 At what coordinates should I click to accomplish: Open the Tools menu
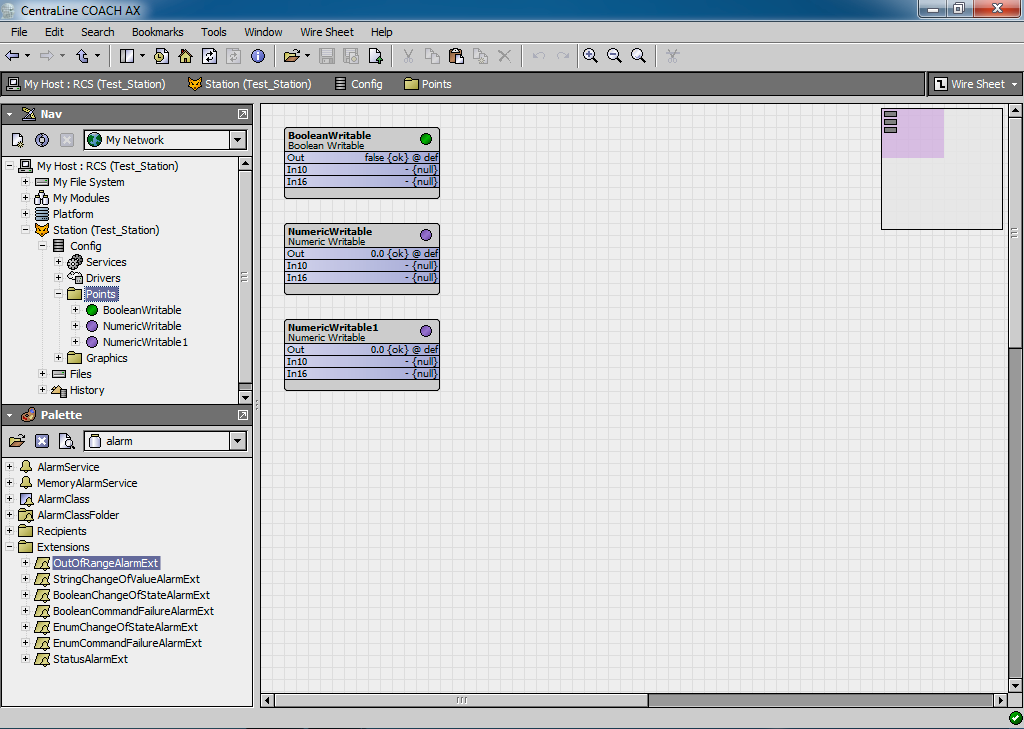(213, 32)
